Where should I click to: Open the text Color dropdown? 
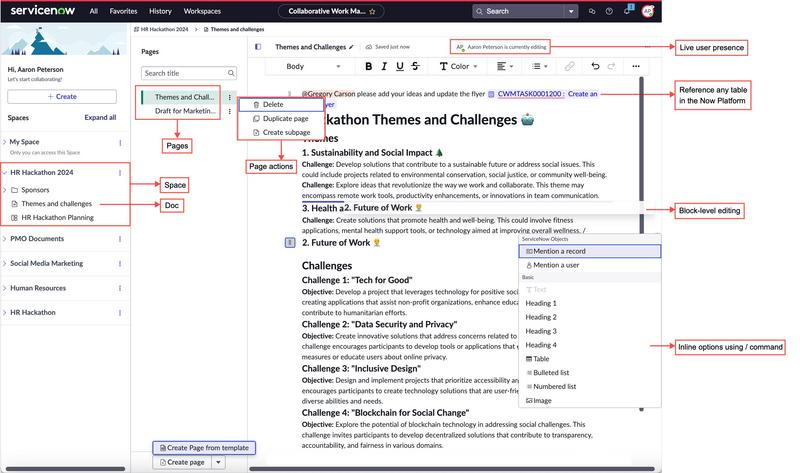click(x=459, y=66)
